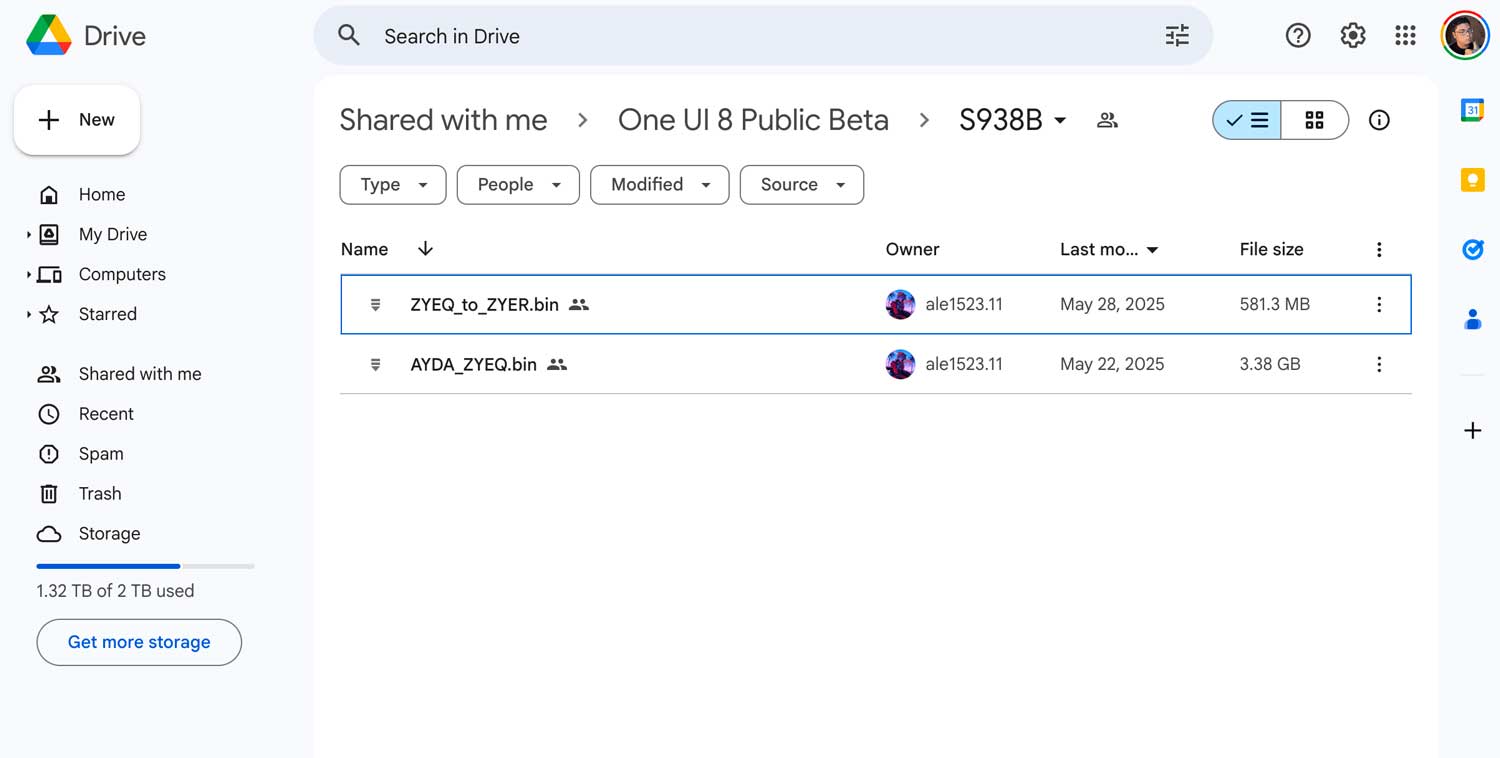Click the 3.38 GB file size
The image size is (1500, 758).
[1270, 365]
